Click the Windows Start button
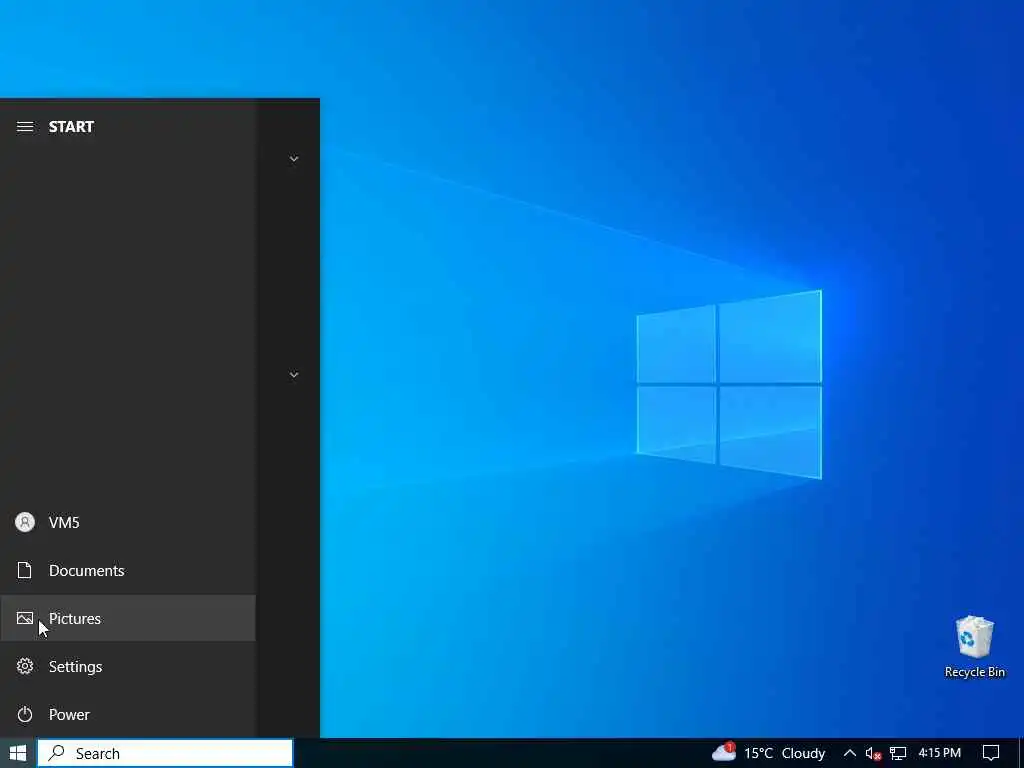1024x768 pixels. tap(18, 753)
